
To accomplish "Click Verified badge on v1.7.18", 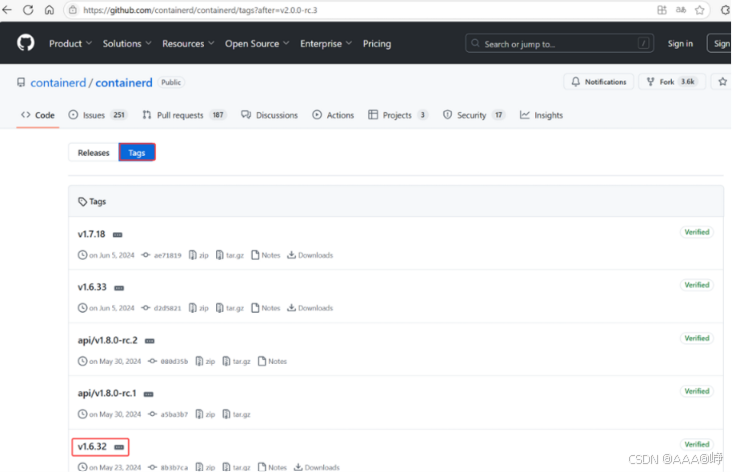I will pyautogui.click(x=697, y=232).
